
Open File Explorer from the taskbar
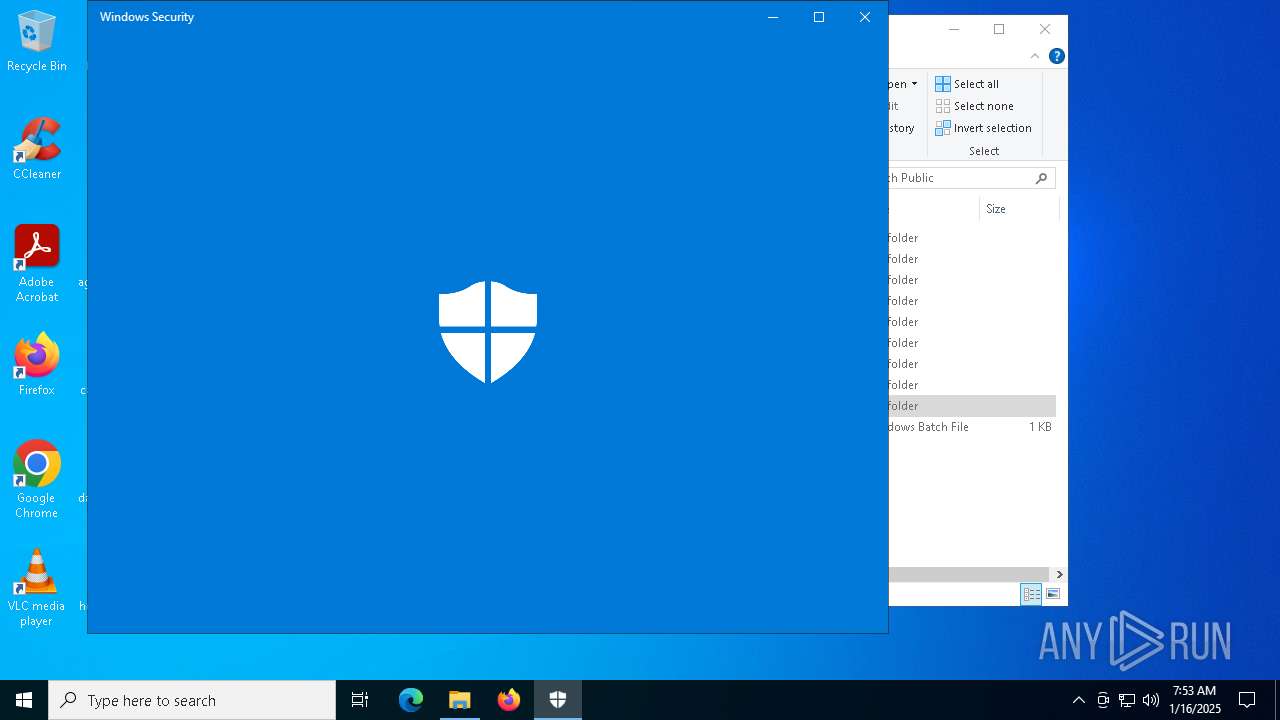pyautogui.click(x=460, y=700)
